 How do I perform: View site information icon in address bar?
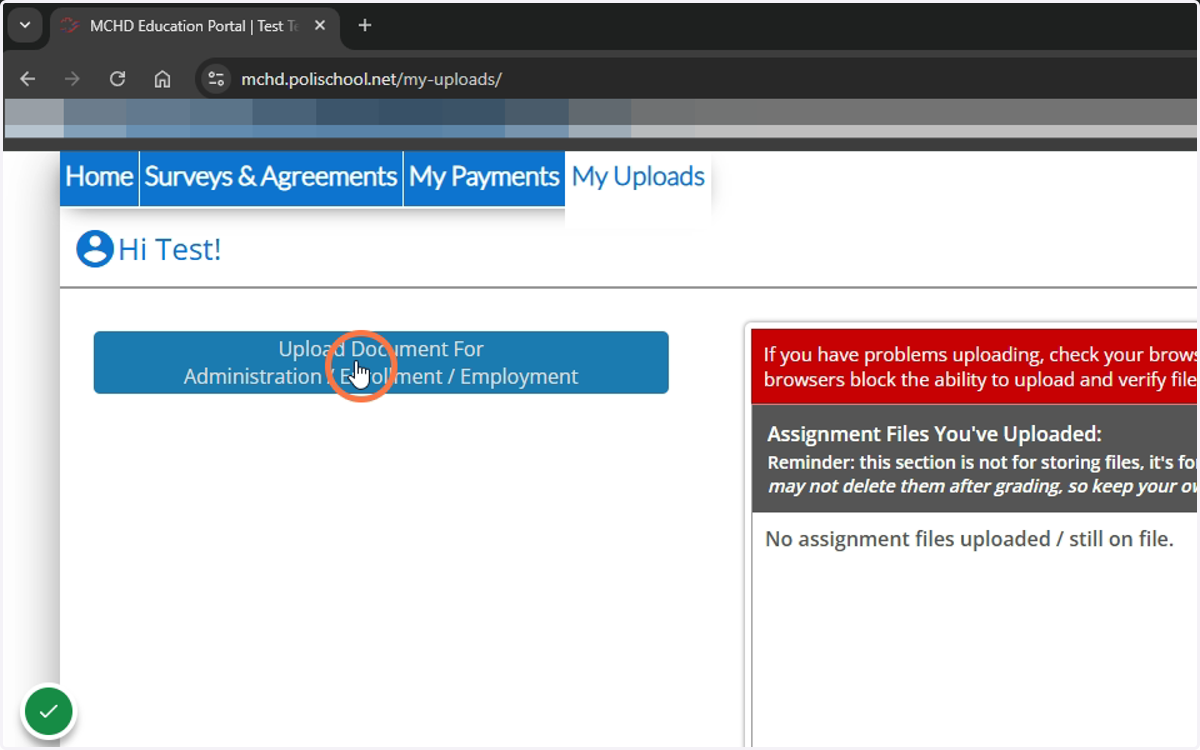217,79
